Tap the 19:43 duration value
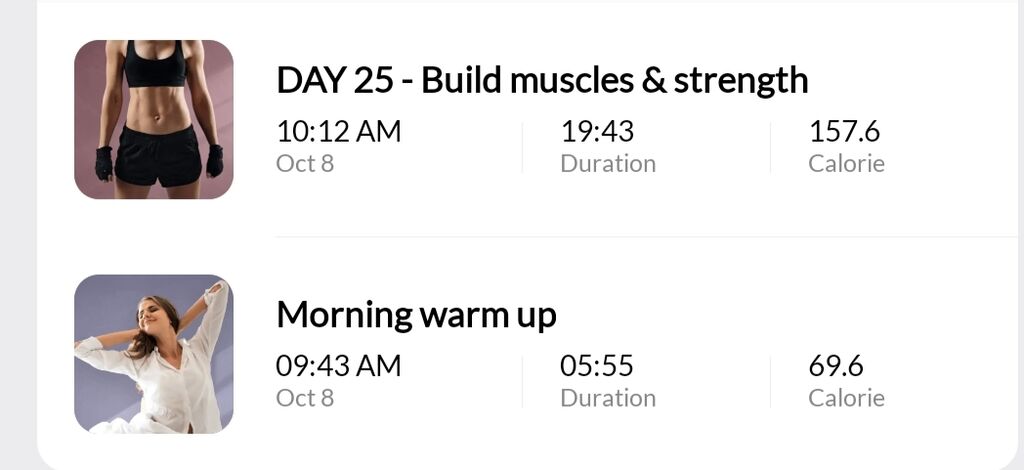Image resolution: width=1024 pixels, height=470 pixels. point(597,132)
